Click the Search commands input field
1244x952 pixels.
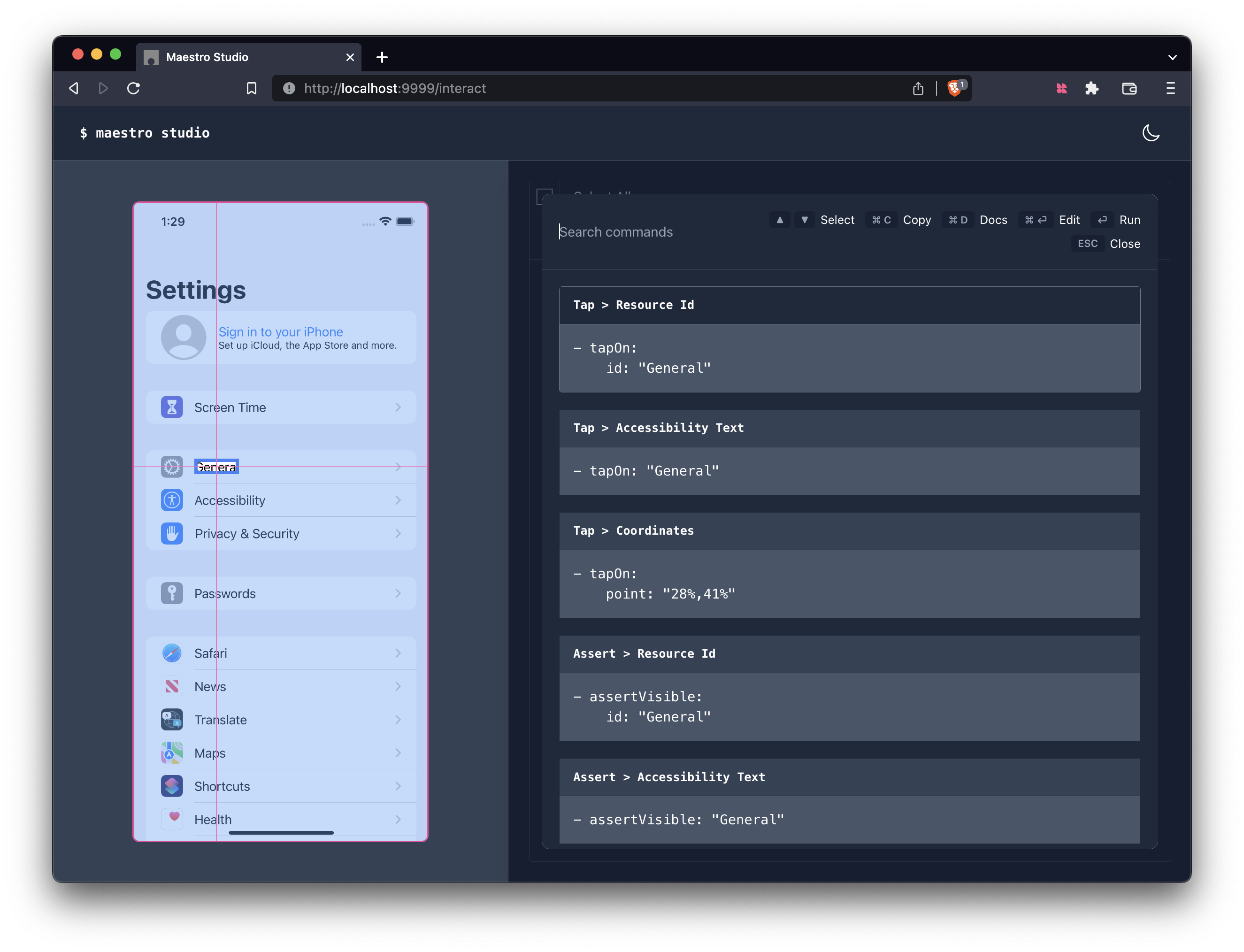616,232
